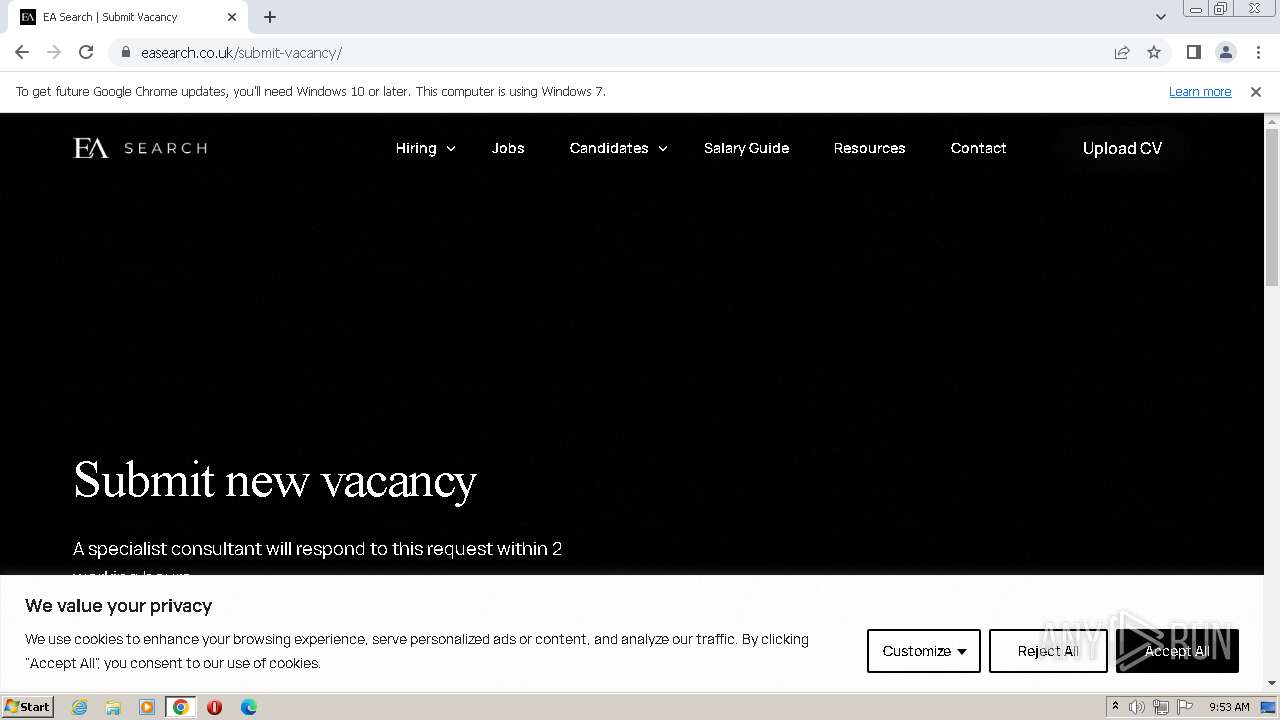Close the EA Search tab
This screenshot has width=1280, height=720.
(232, 17)
